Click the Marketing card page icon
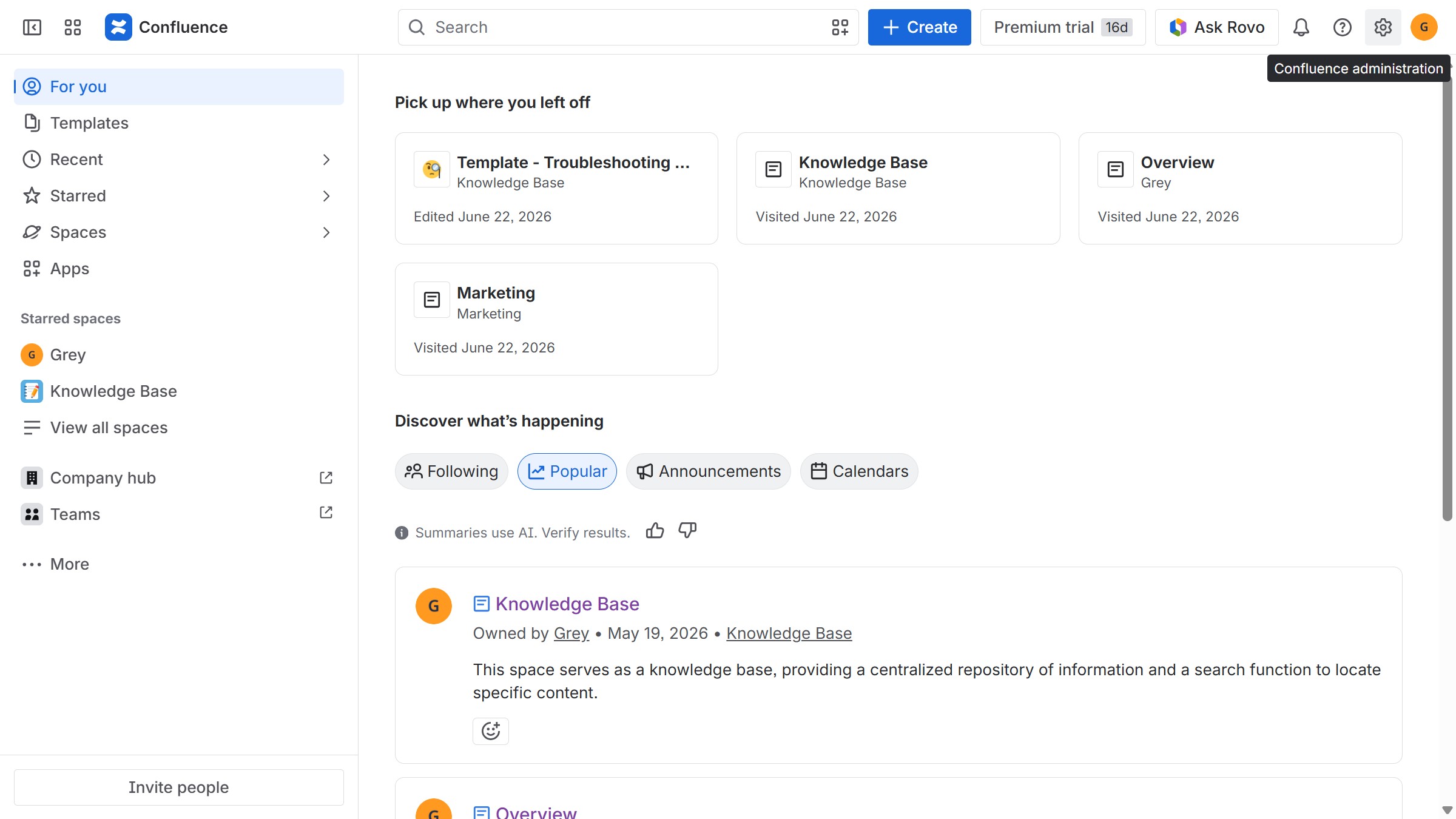1456x819 pixels. (x=431, y=300)
